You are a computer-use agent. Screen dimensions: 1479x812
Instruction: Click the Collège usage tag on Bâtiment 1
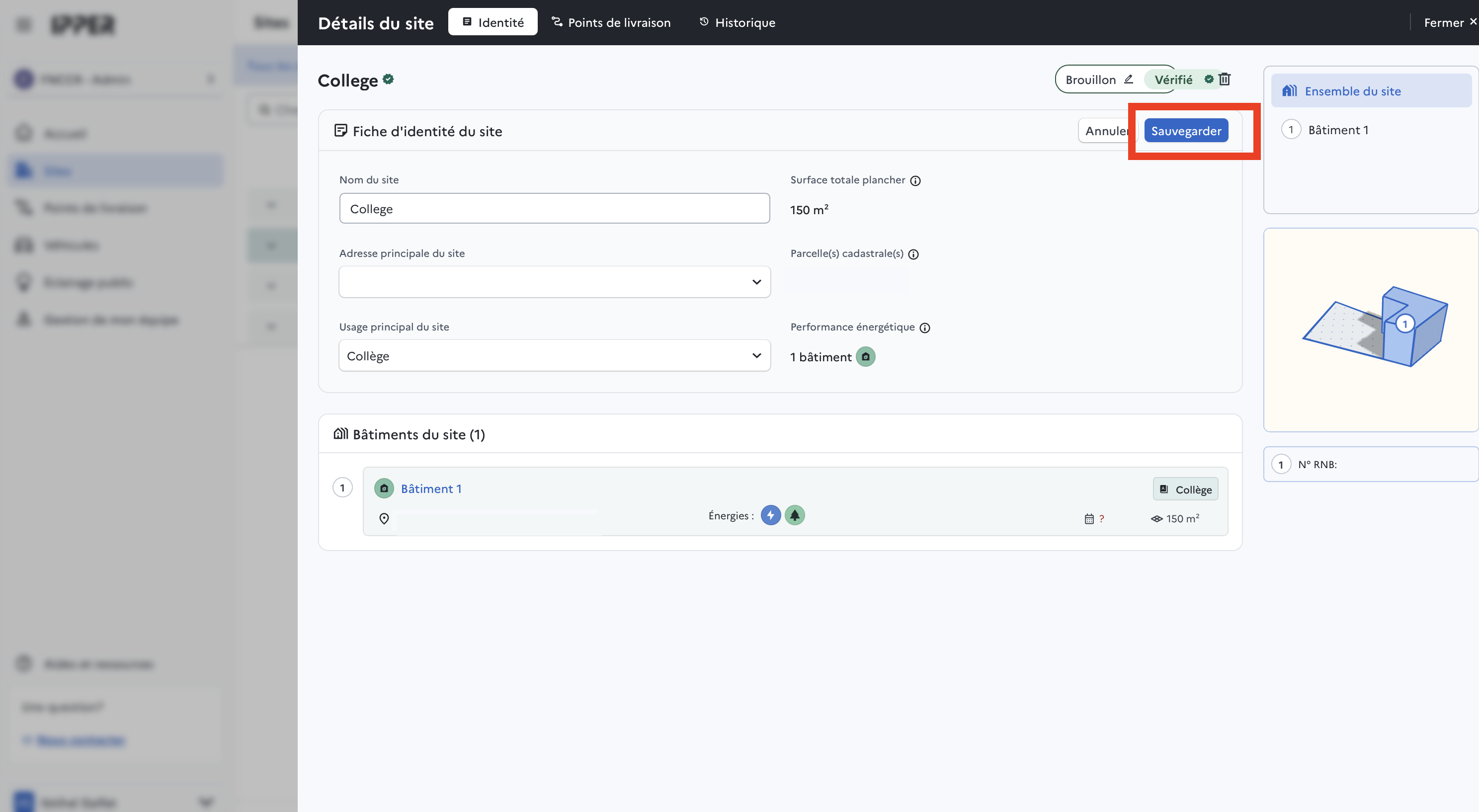1185,489
